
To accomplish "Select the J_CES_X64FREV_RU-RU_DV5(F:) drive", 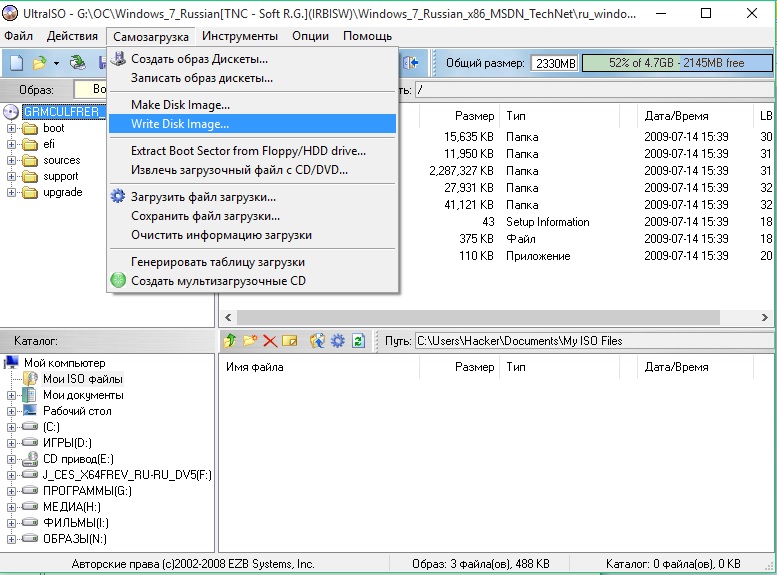I will coord(127,475).
